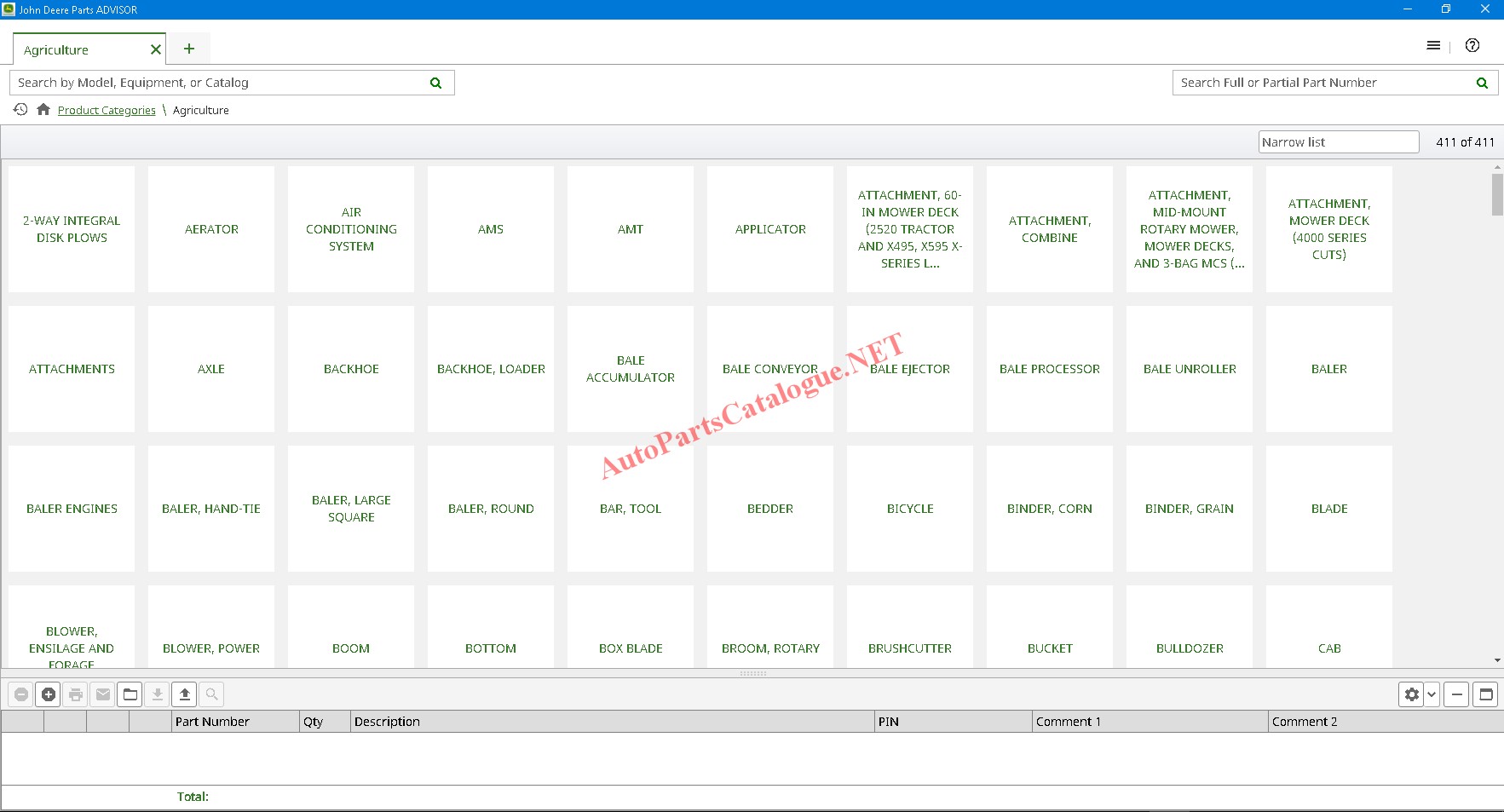This screenshot has width=1504, height=812.
Task: Maximize the parts list panel
Action: (1486, 694)
